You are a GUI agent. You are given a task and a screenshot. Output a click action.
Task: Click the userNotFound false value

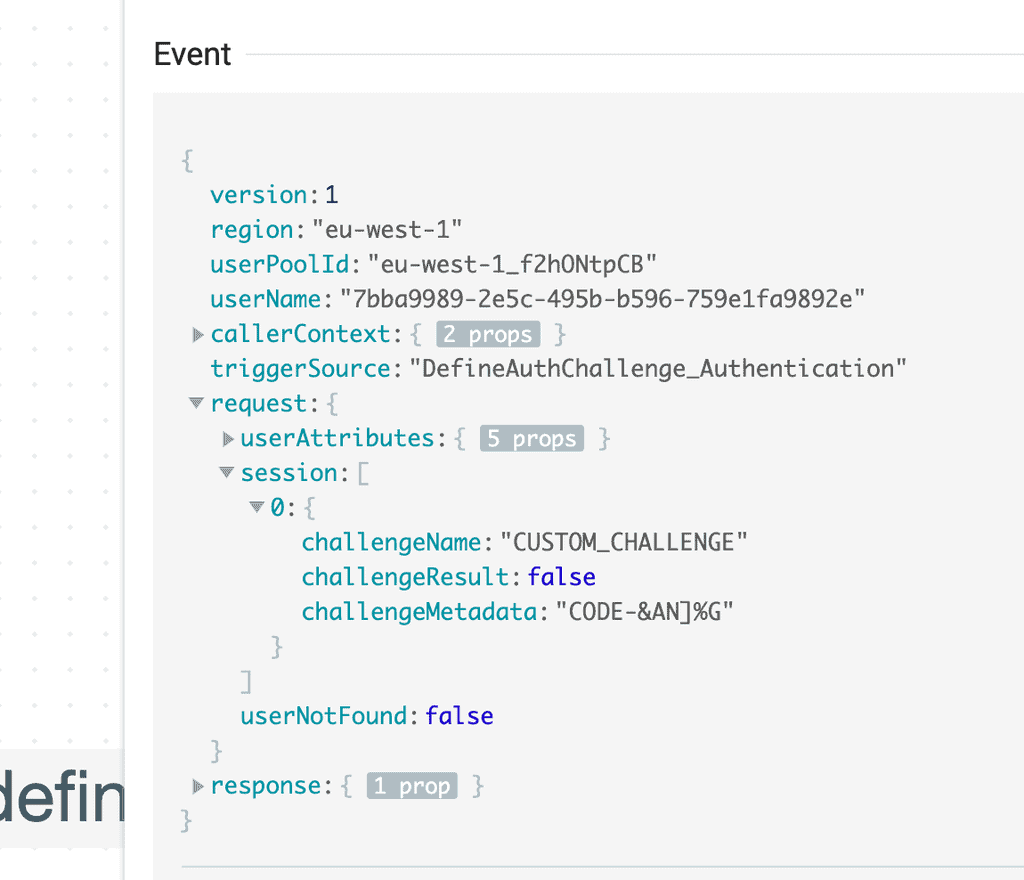459,716
